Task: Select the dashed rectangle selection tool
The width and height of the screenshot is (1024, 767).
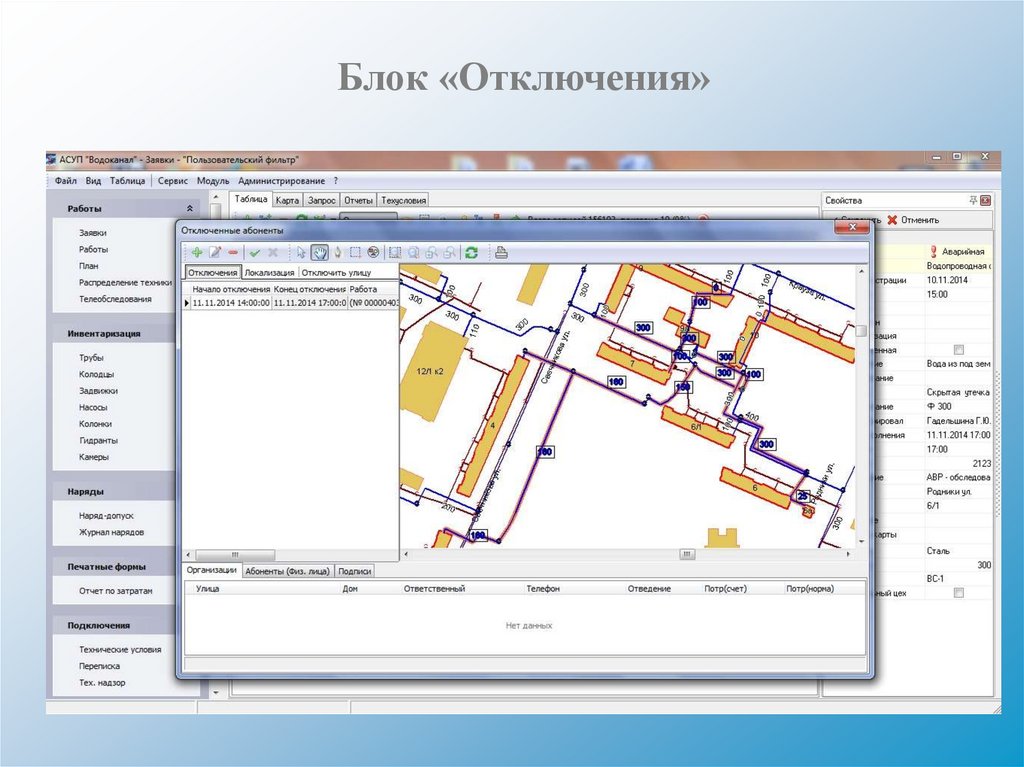Action: tap(354, 252)
